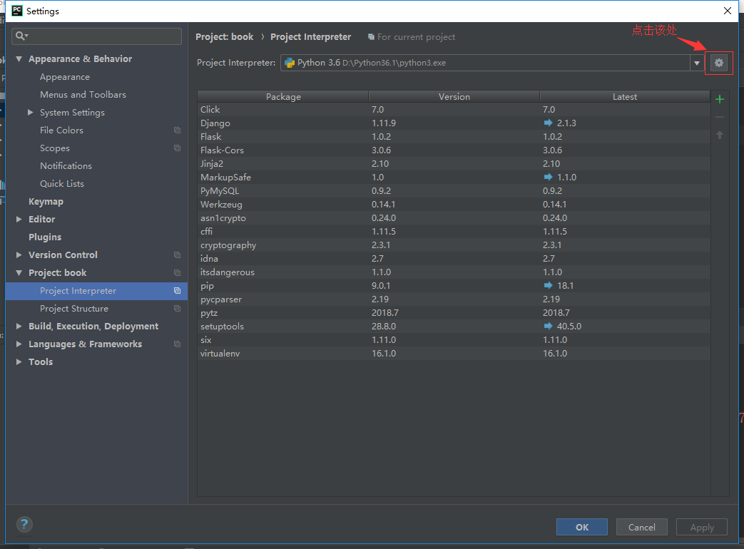Viewport: 744px width, 549px height.
Task: Open the Project Interpreter dropdown arrow
Action: [697, 63]
